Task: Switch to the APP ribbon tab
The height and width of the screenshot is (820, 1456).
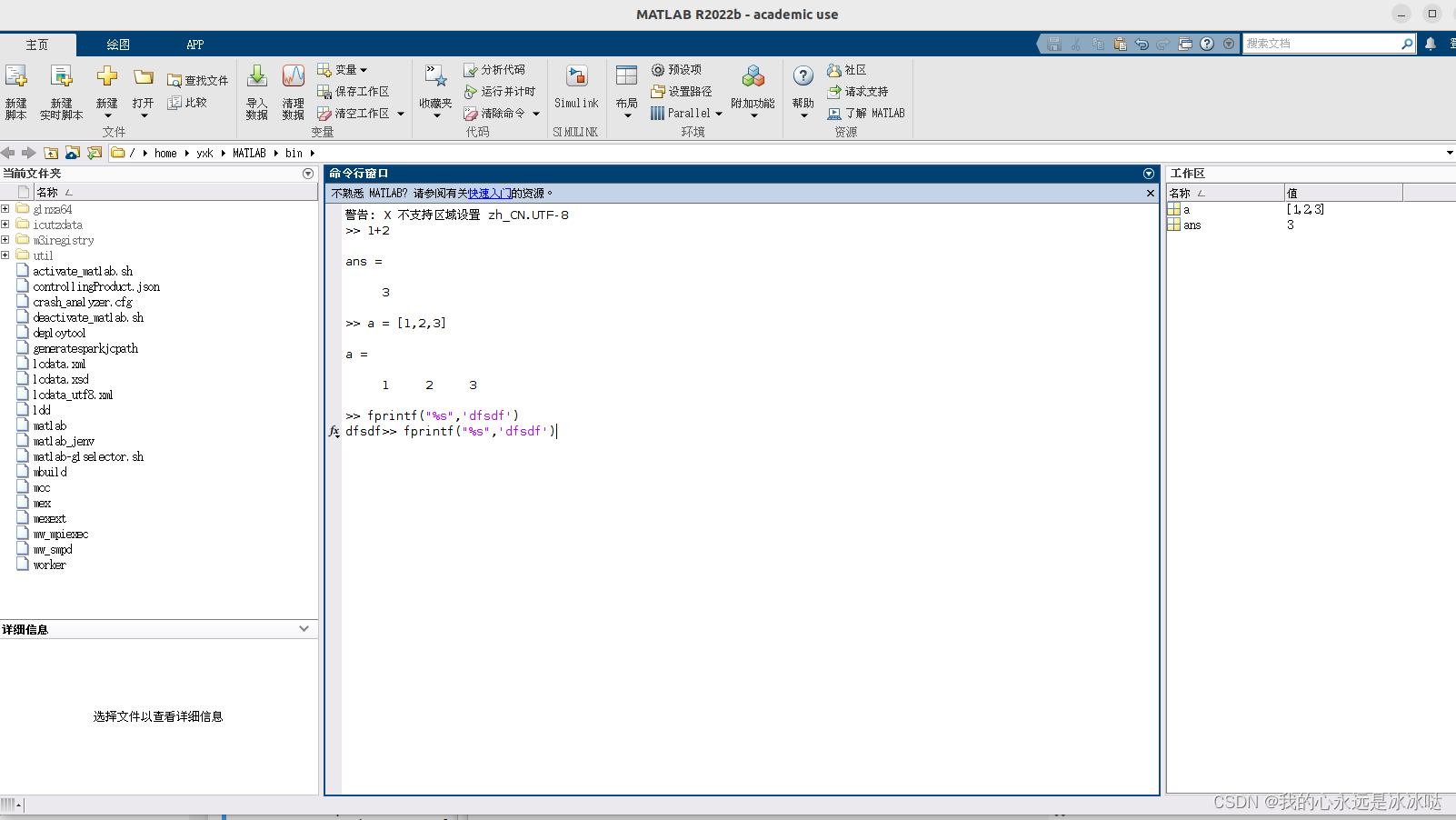Action: 194,43
